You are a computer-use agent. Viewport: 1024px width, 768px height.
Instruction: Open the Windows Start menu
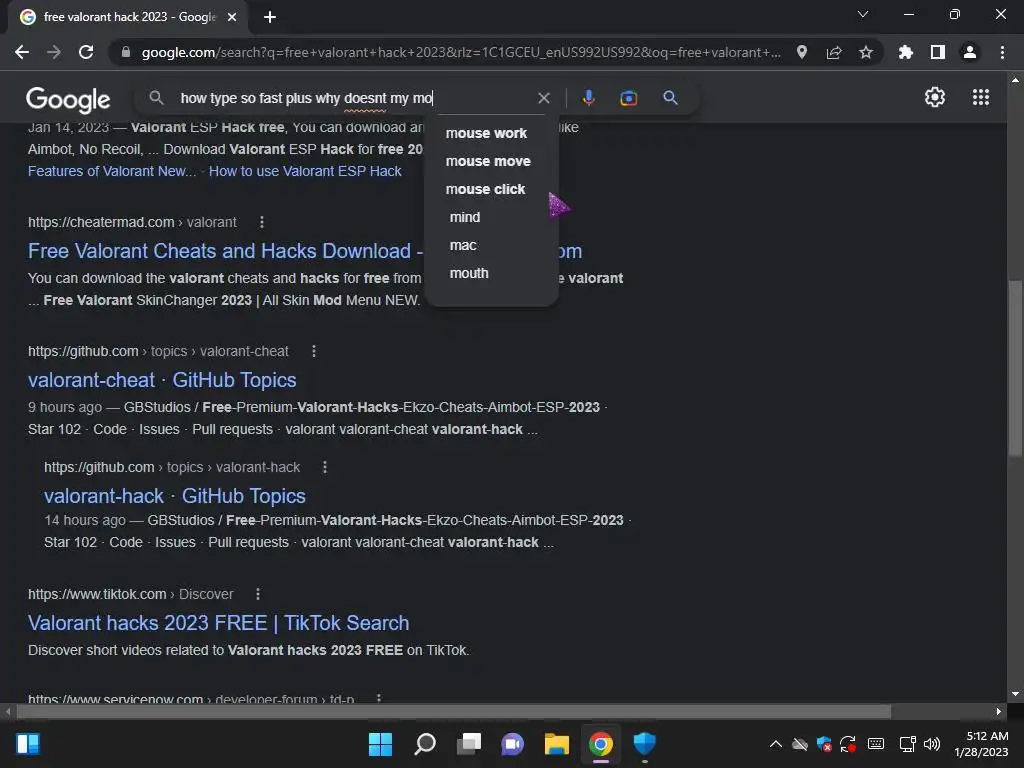[x=380, y=744]
